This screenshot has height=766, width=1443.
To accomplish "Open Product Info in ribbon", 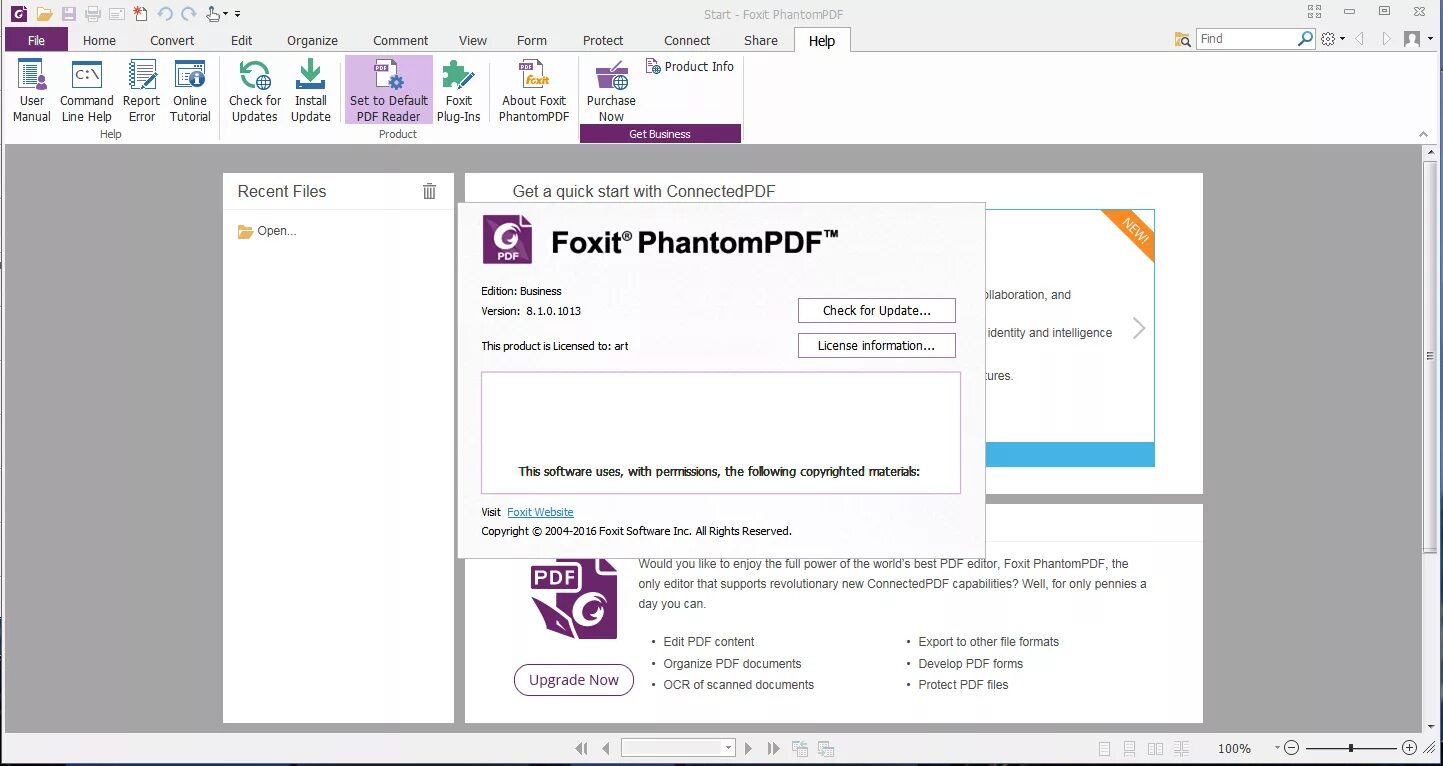I will 690,66.
